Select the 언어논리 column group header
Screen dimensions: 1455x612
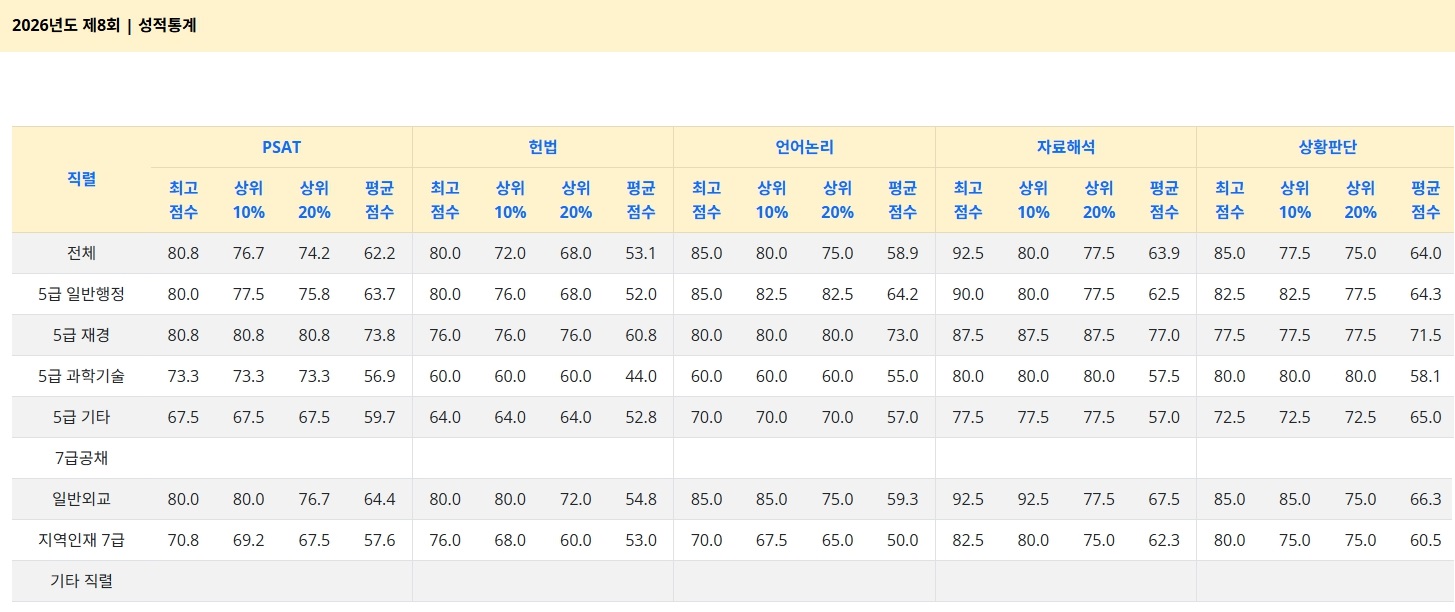(x=804, y=147)
